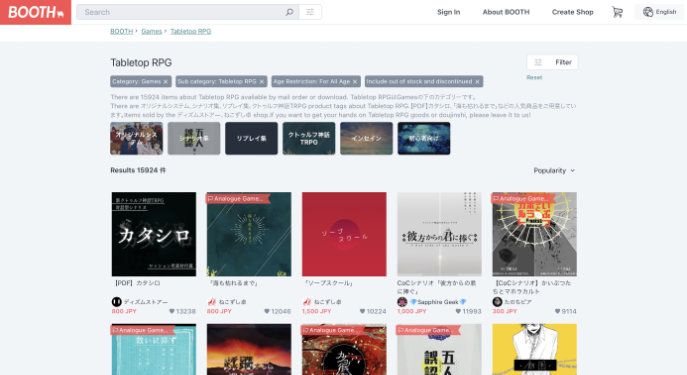Open About BOOTH page
The image size is (687, 375).
pyautogui.click(x=506, y=12)
